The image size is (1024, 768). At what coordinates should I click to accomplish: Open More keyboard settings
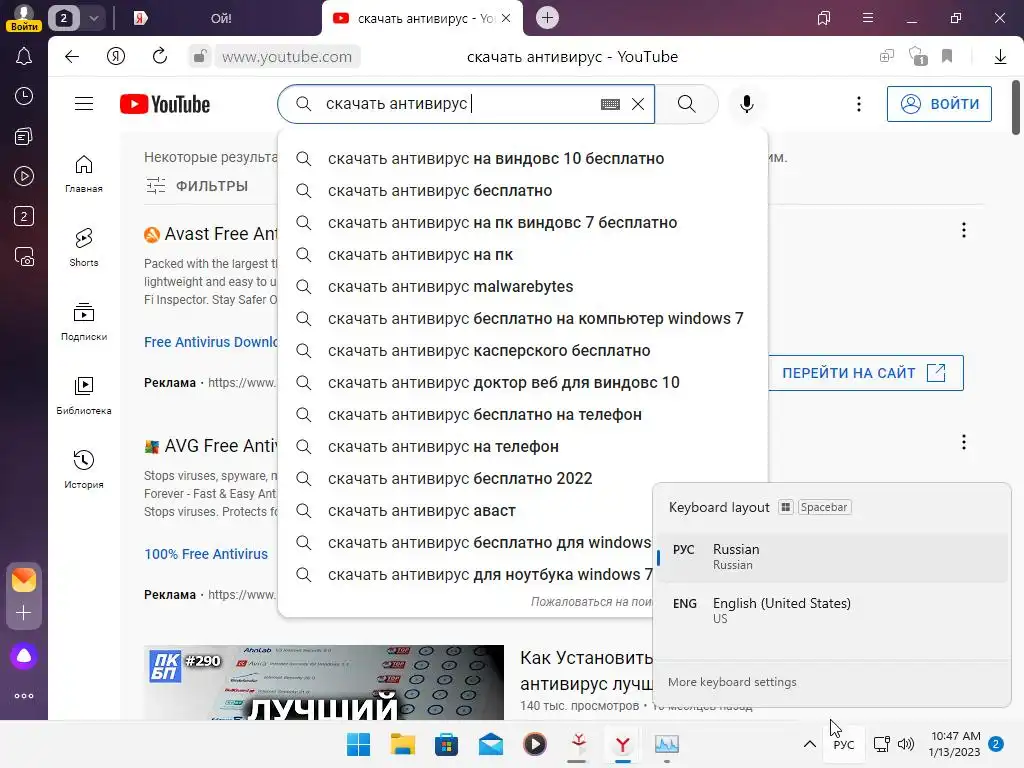(731, 682)
